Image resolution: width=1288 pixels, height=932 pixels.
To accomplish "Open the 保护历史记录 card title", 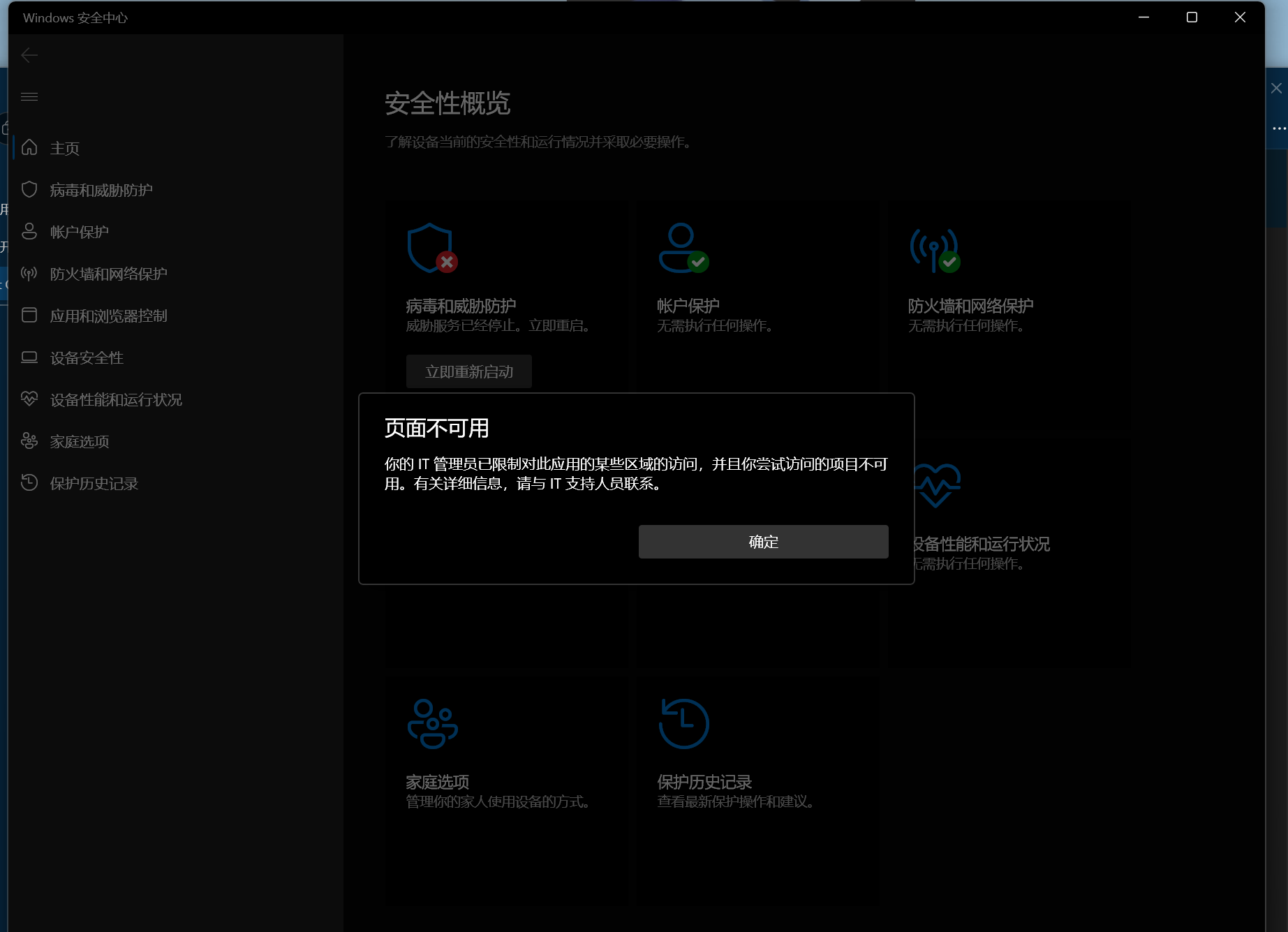I will coord(704,782).
